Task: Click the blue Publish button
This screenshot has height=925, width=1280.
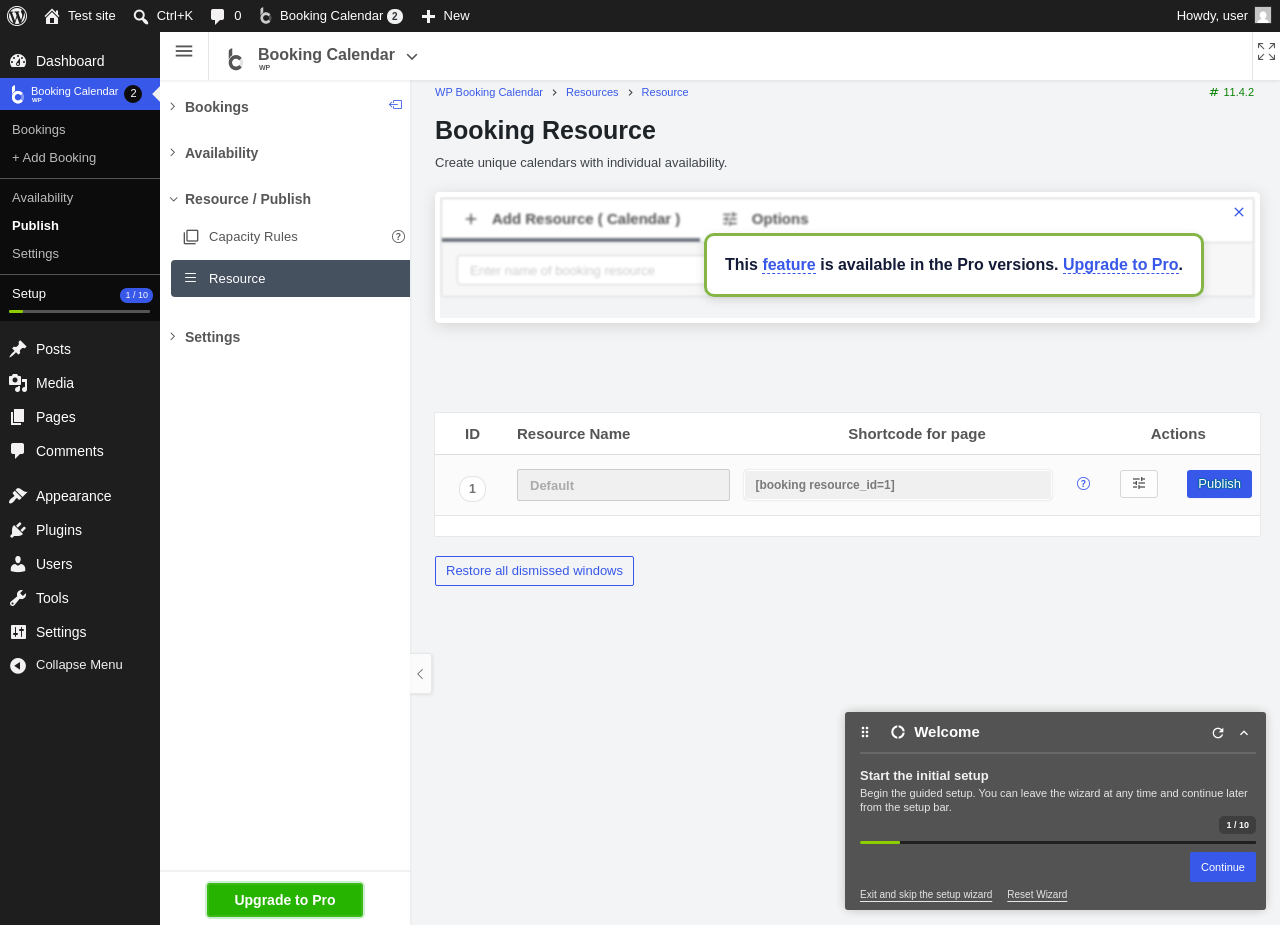Action: point(1219,484)
